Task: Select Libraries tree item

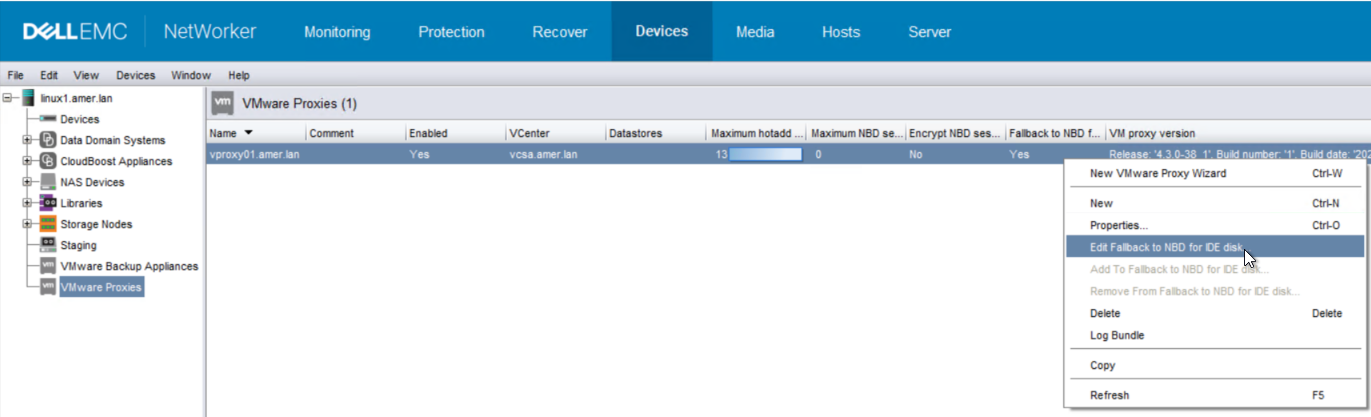Action: click(x=81, y=203)
